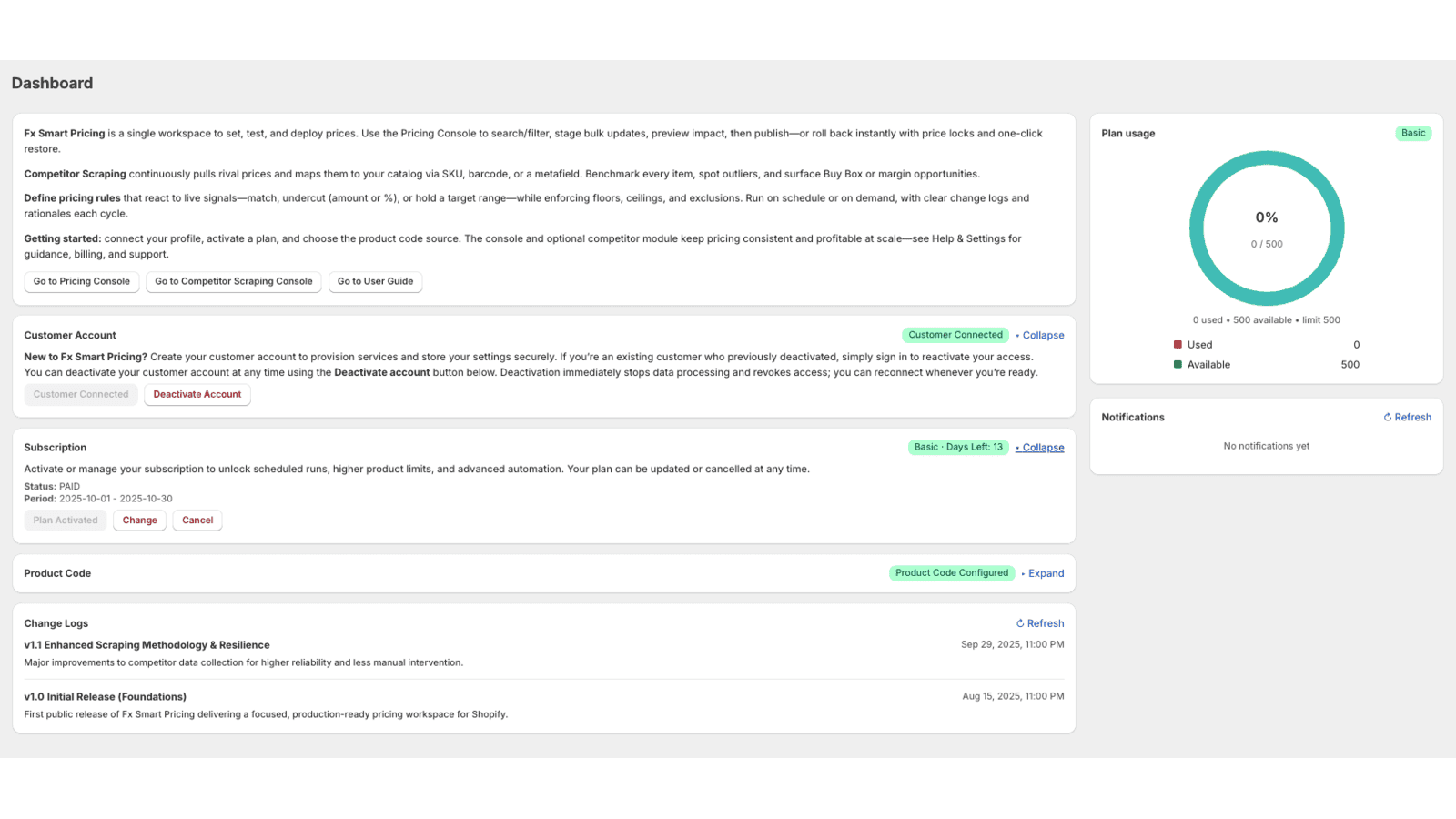
Task: Click the disabled Plan Activated button
Action: (65, 520)
